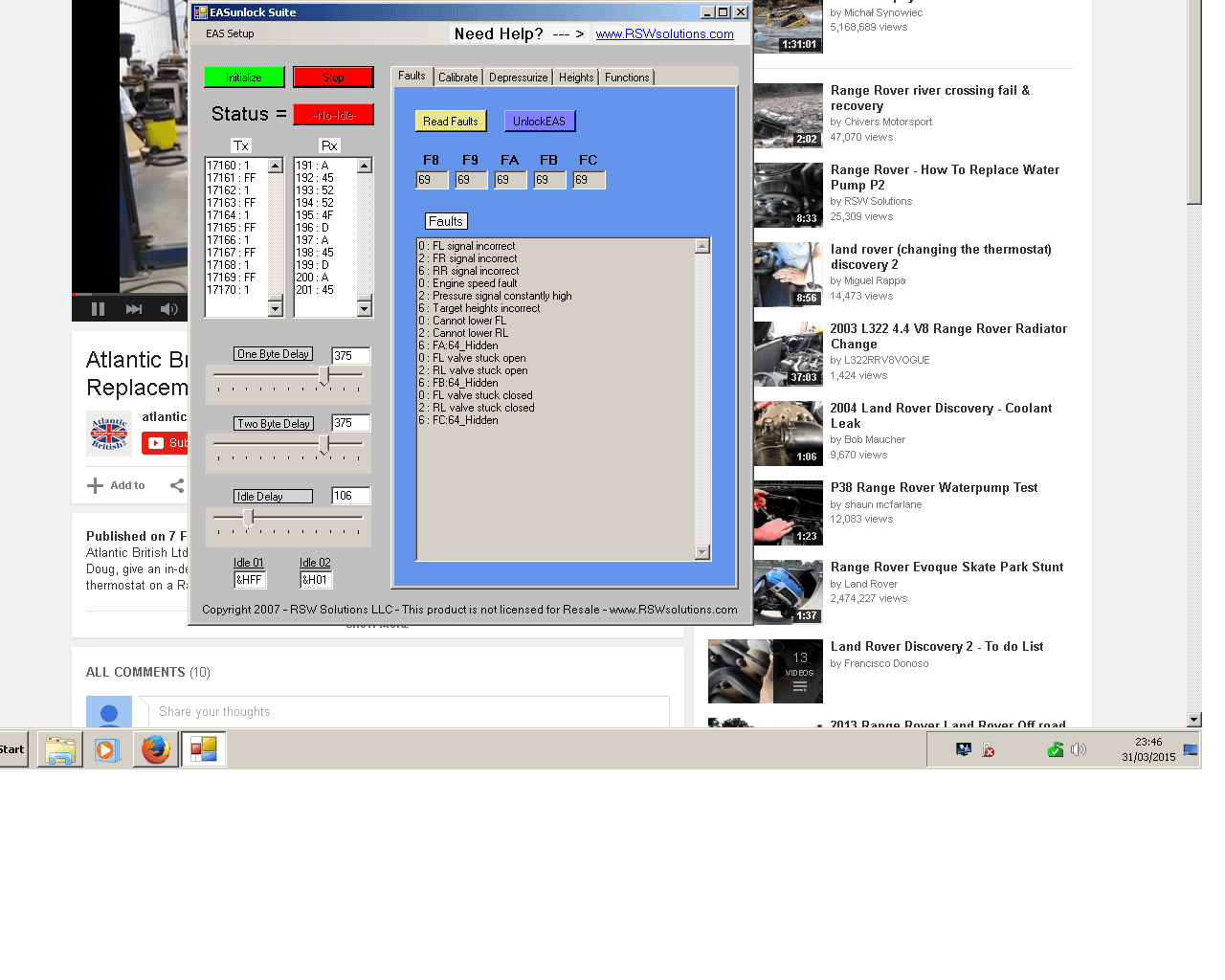Viewport: 1225px width, 980px height.
Task: Open Land Rover Discovery 2 To do List playlist
Action: (936, 646)
